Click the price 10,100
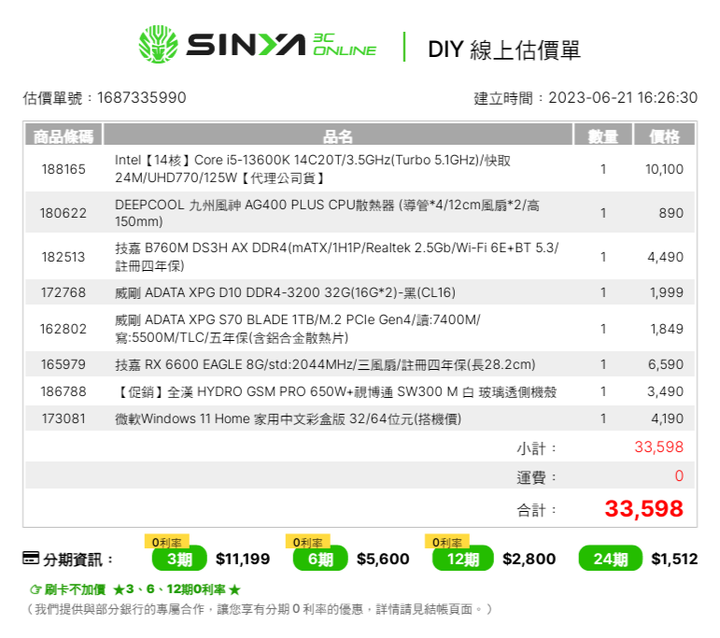Screen dimensions: 720x638 coord(664,169)
